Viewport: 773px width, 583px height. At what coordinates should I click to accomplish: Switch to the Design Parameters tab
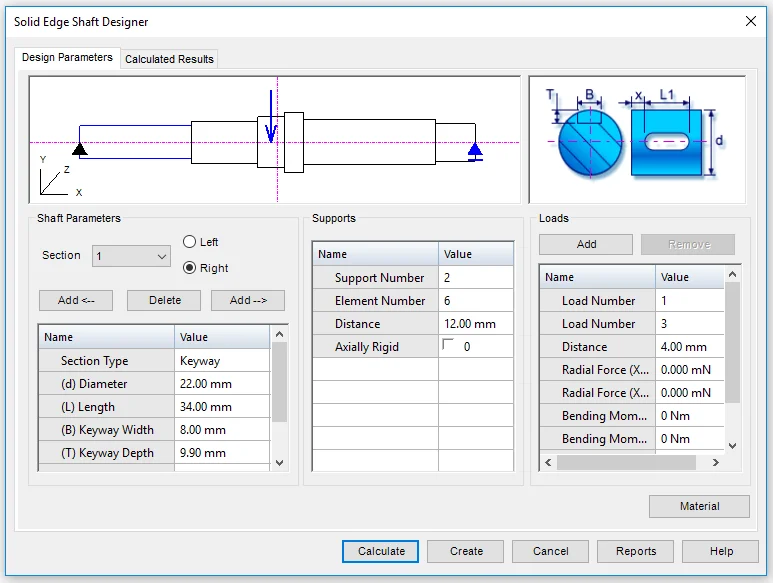[67, 57]
